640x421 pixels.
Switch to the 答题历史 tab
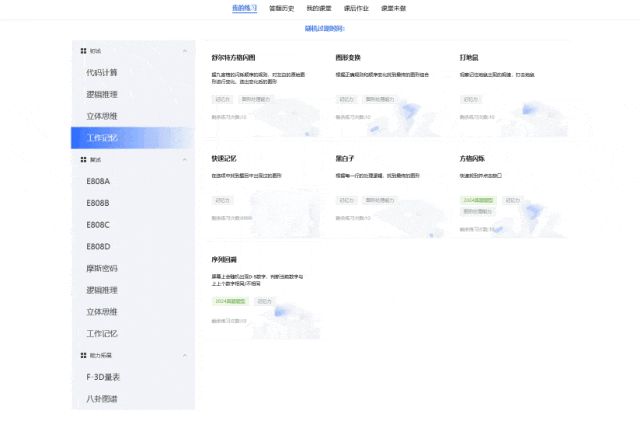(280, 8)
